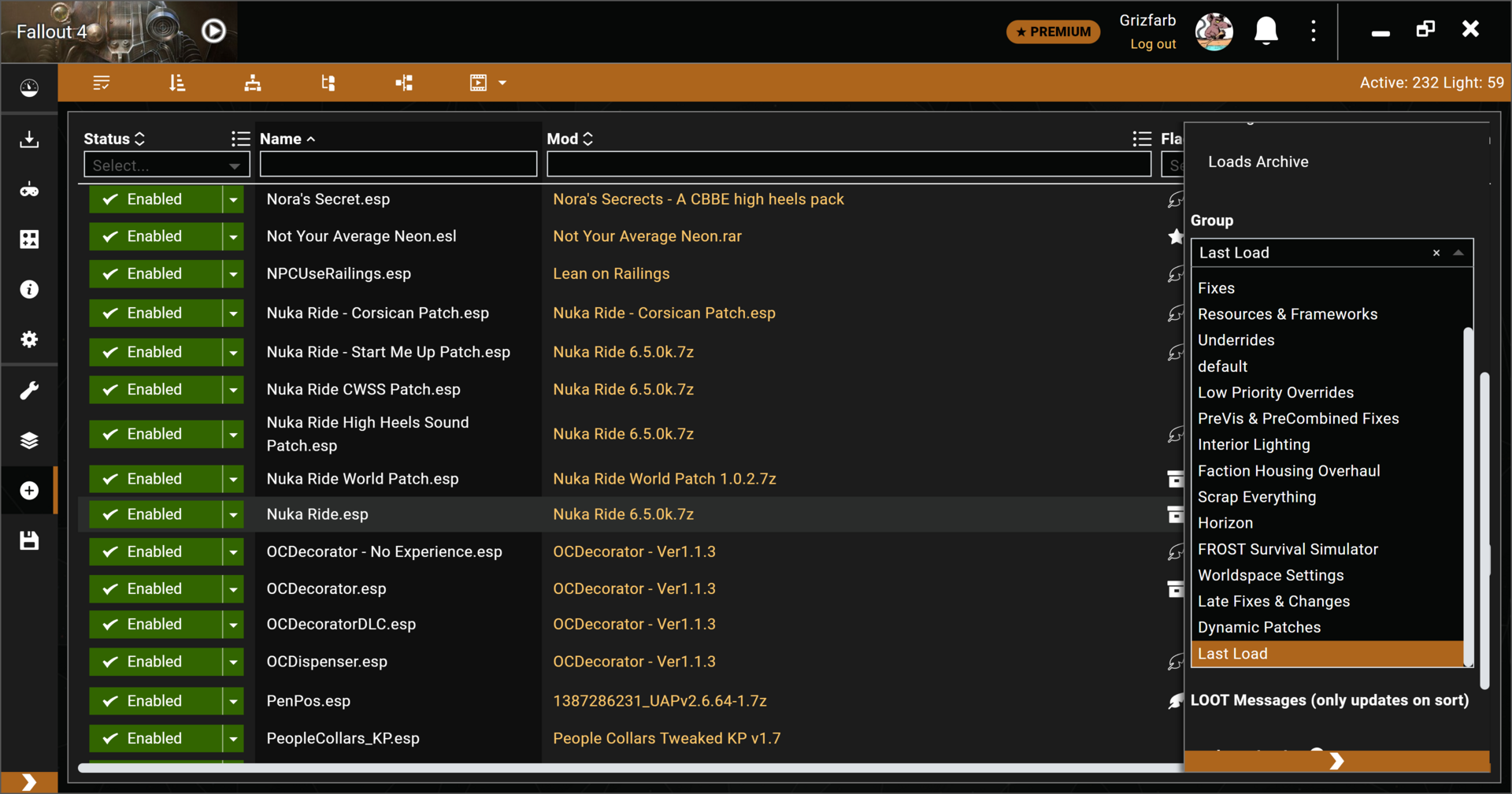Collapse the Group dropdown with the arrow

(x=1458, y=253)
